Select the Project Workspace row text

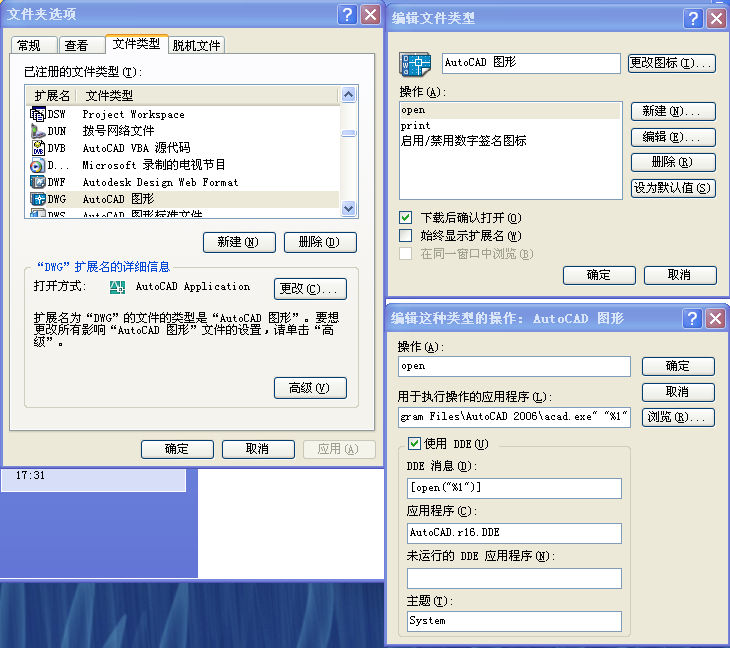tap(134, 115)
